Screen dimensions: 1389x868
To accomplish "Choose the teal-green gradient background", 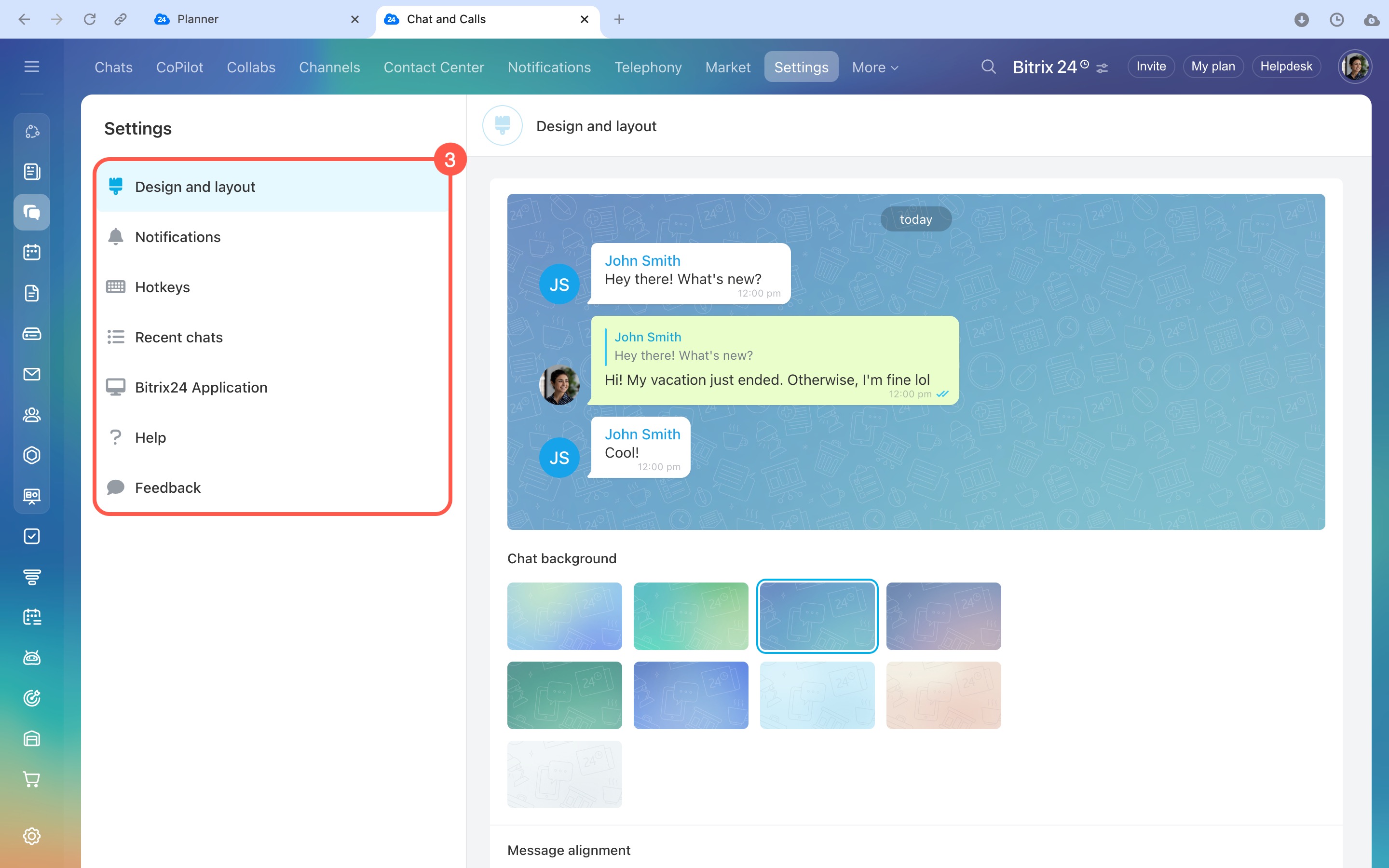I will tap(691, 617).
